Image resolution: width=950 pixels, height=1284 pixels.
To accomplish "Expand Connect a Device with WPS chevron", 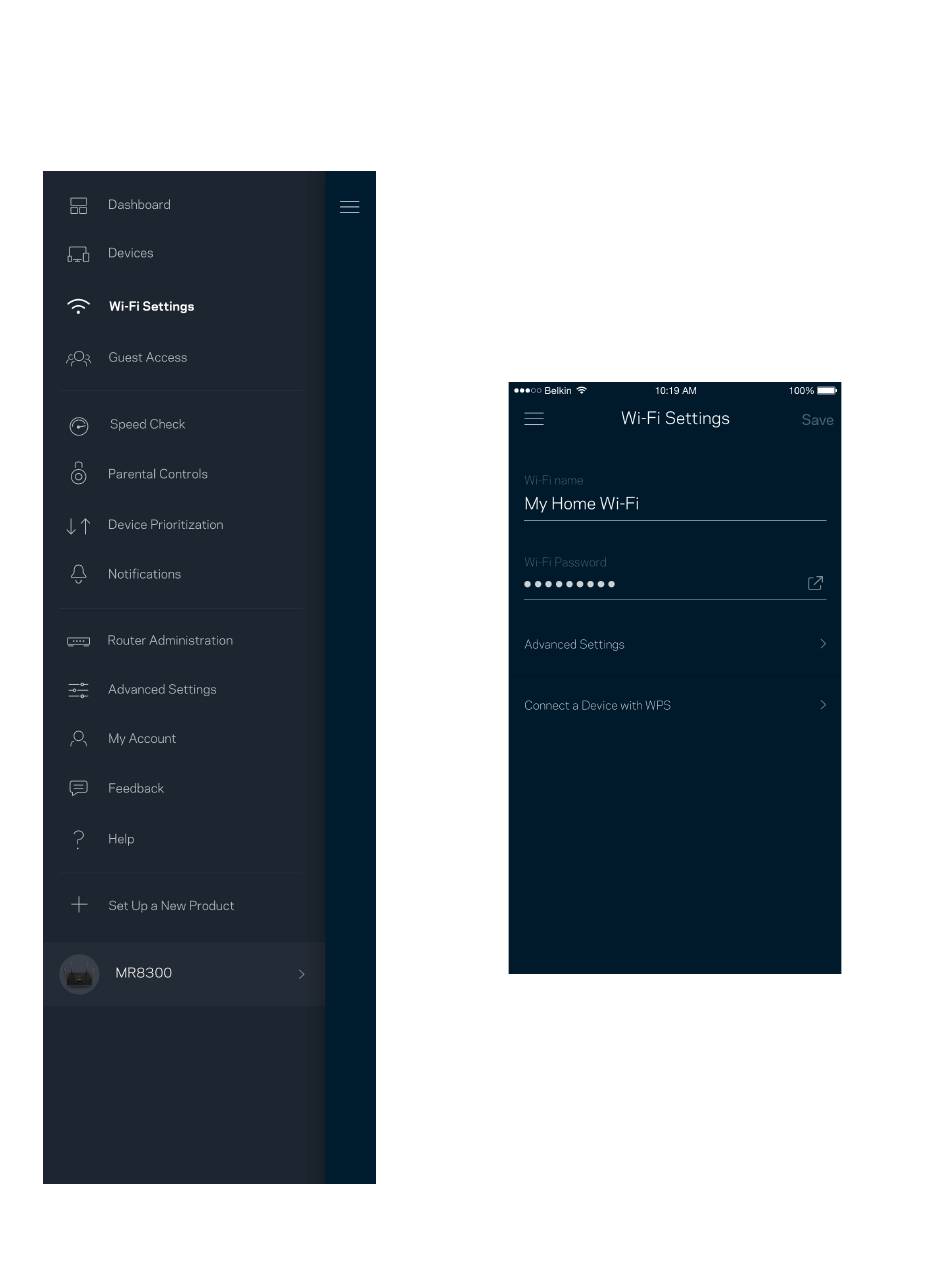I will pos(823,705).
